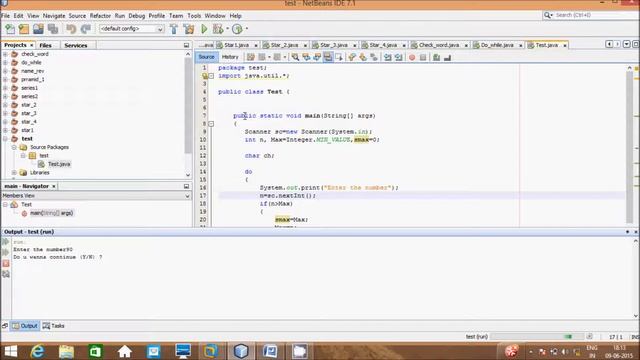Close the Test.java editor tab
The image size is (640, 360).
[565, 45]
